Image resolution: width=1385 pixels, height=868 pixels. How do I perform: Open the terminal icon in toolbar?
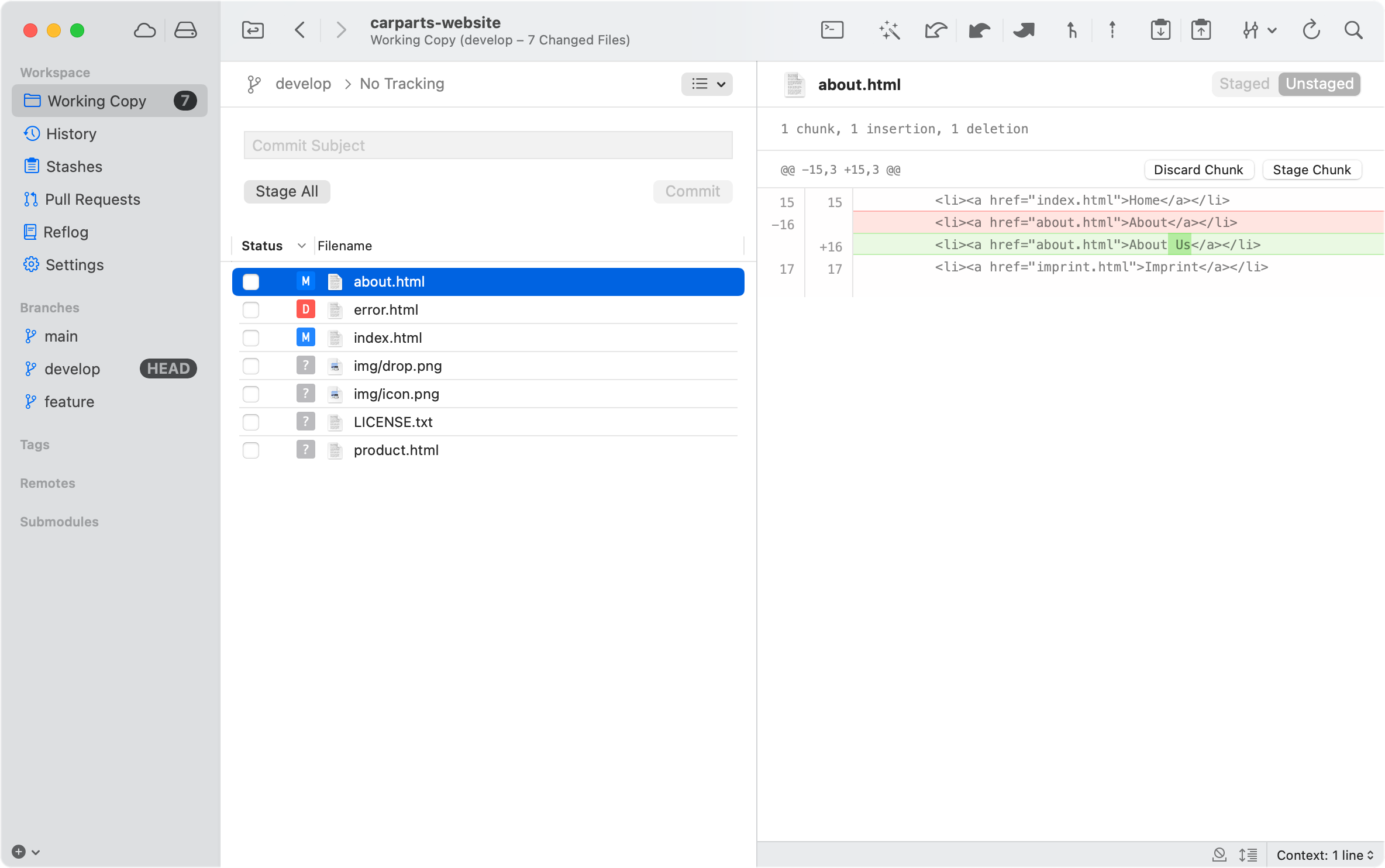(x=832, y=30)
